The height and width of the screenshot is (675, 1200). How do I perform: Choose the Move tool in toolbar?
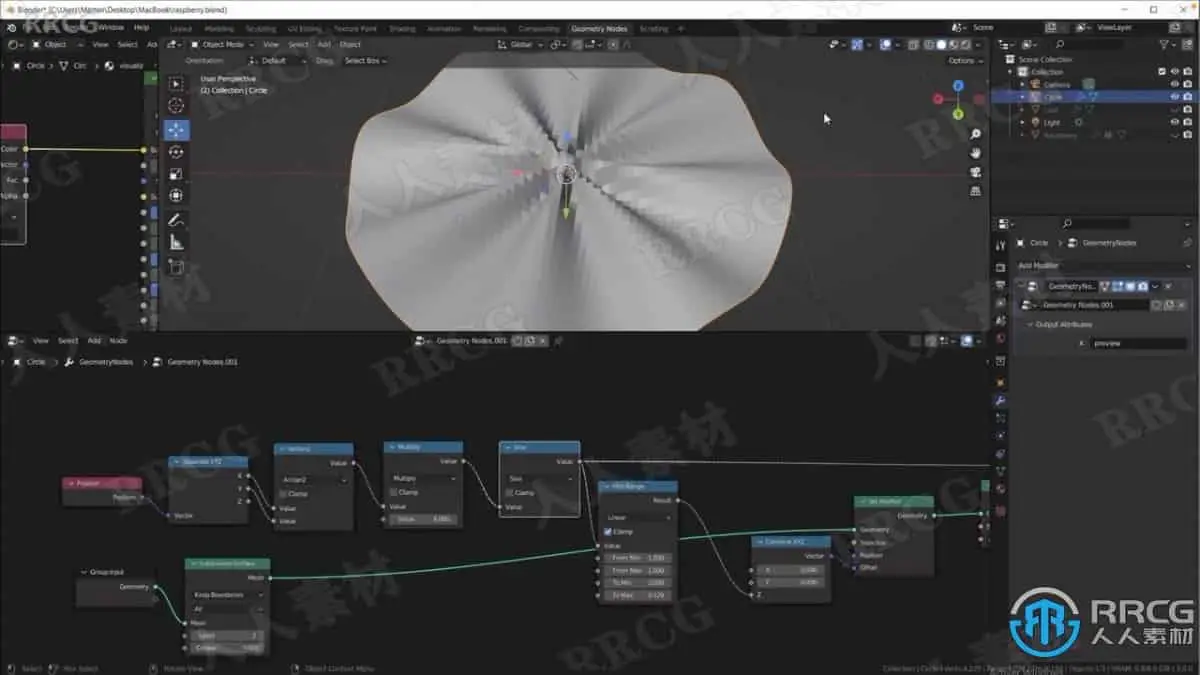coord(176,130)
